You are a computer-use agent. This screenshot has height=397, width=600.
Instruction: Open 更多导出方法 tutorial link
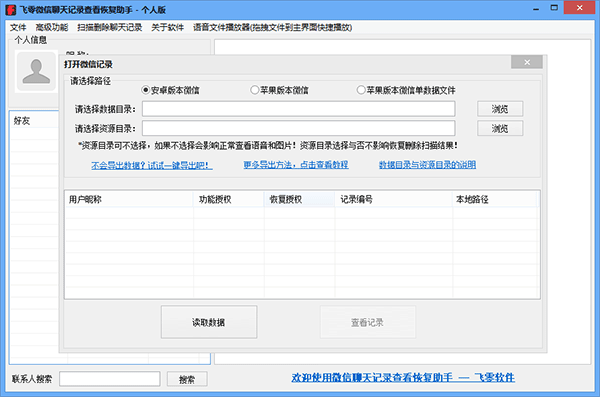[x=296, y=165]
